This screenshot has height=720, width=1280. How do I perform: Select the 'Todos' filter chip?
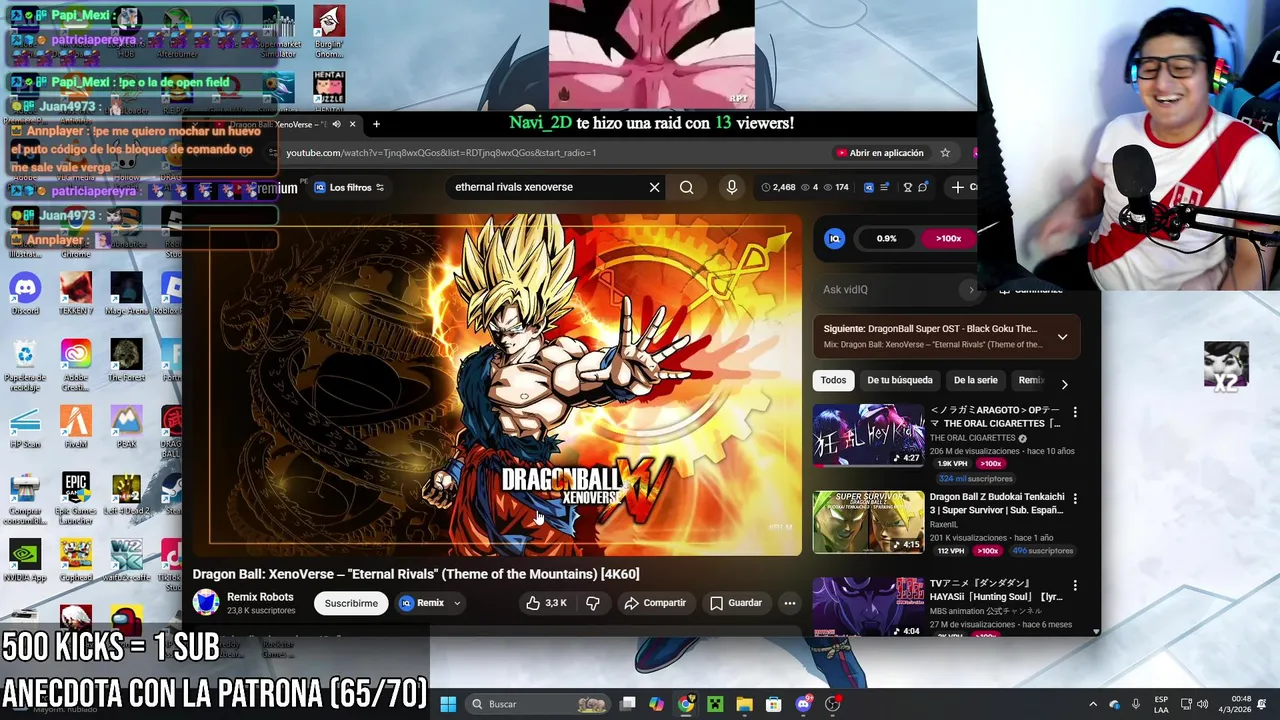[833, 380]
